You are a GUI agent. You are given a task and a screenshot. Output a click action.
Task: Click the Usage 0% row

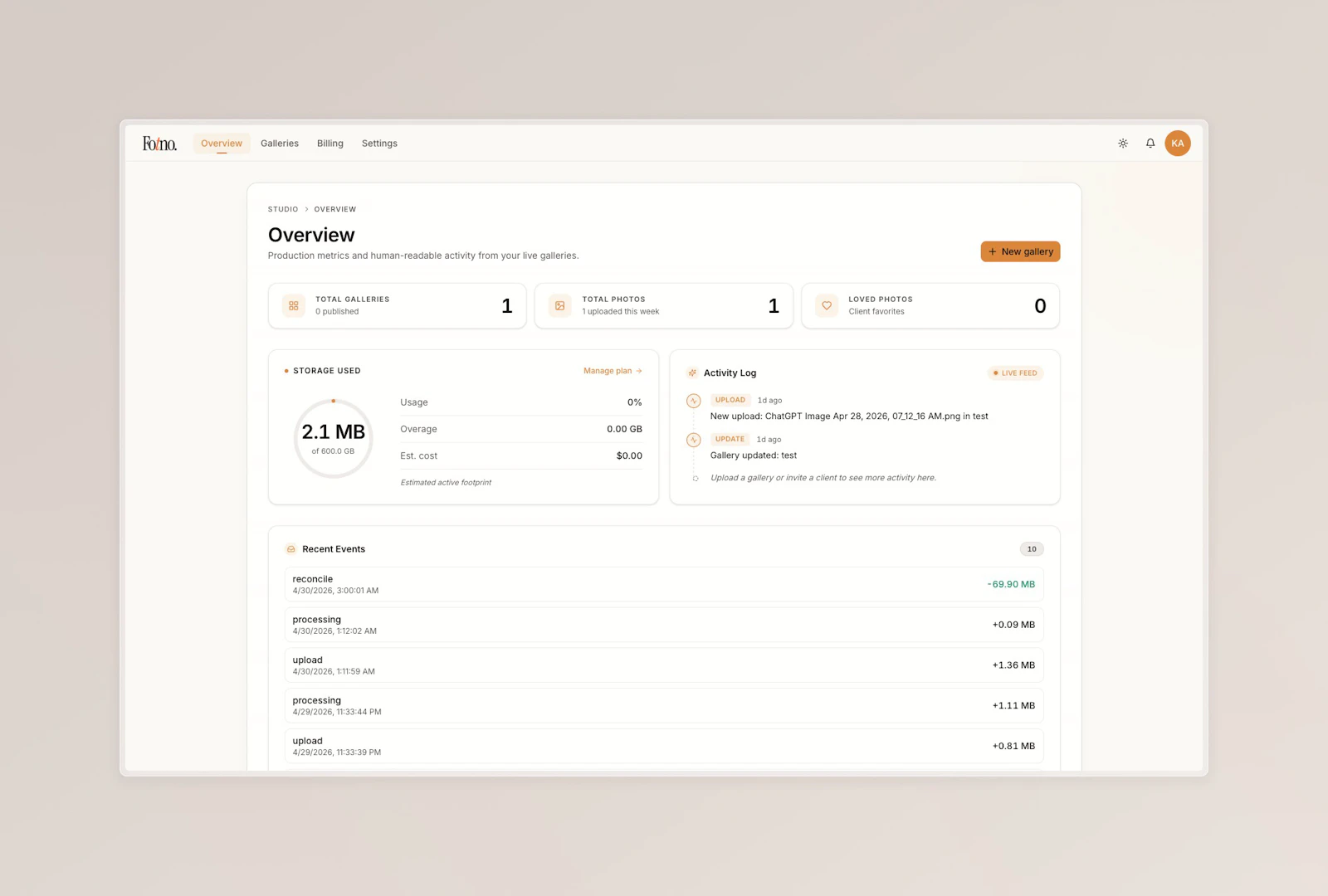(x=521, y=402)
